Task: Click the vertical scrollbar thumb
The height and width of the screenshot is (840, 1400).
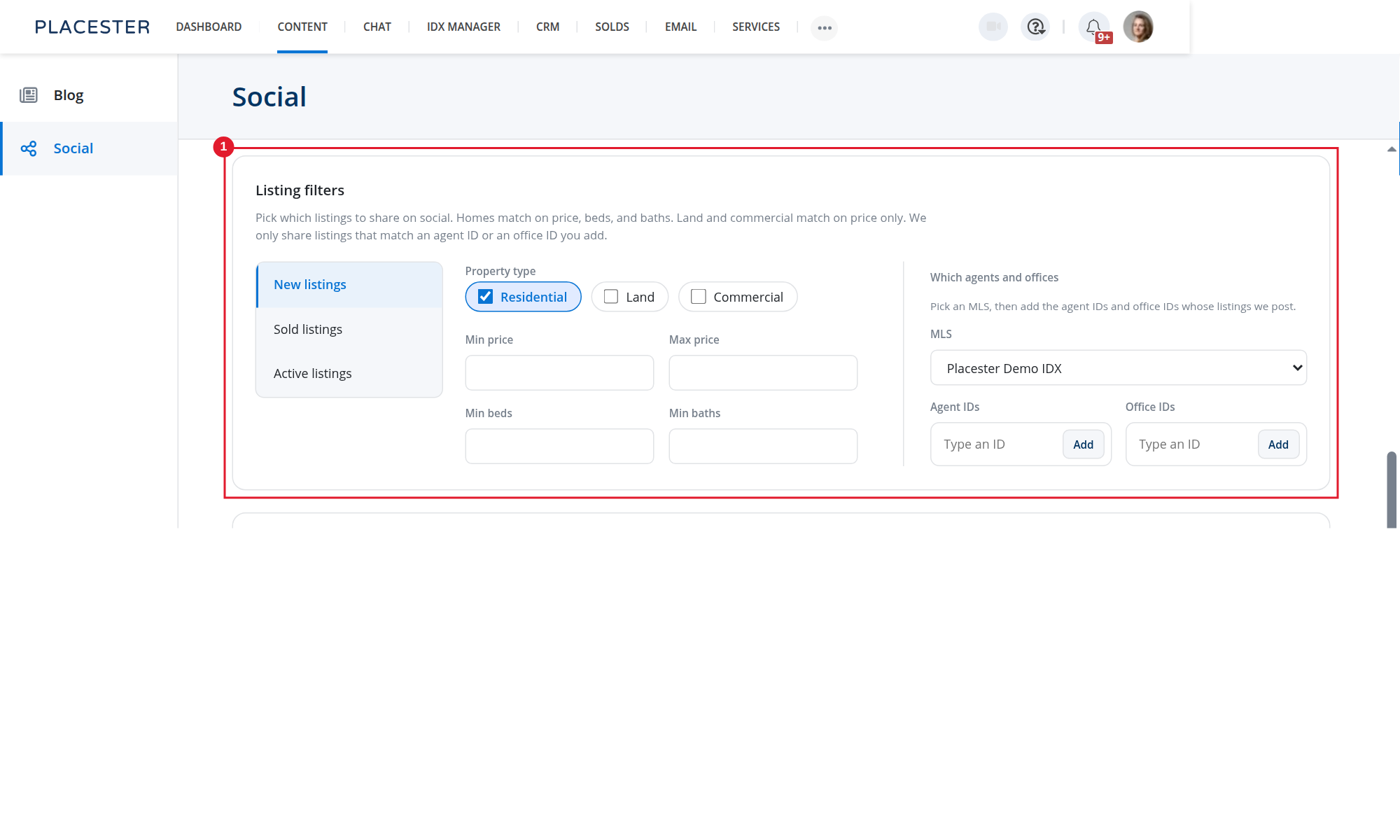Action: point(1392,490)
